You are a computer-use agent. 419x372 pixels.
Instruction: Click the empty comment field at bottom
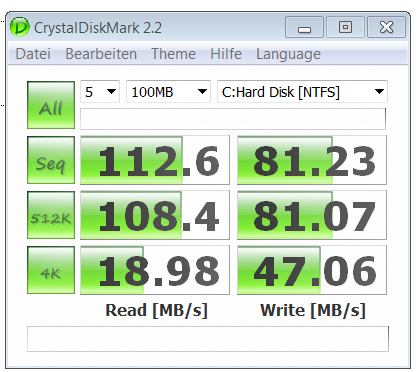coord(208,339)
